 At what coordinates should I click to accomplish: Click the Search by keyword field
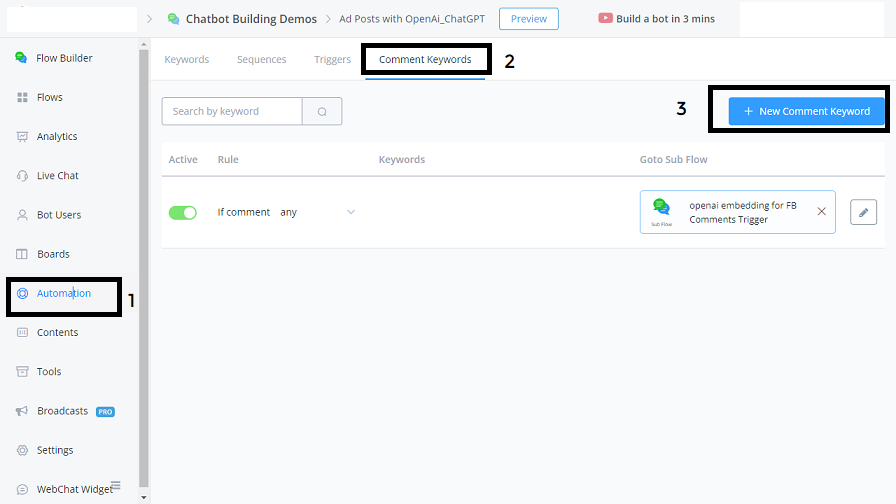pos(232,112)
